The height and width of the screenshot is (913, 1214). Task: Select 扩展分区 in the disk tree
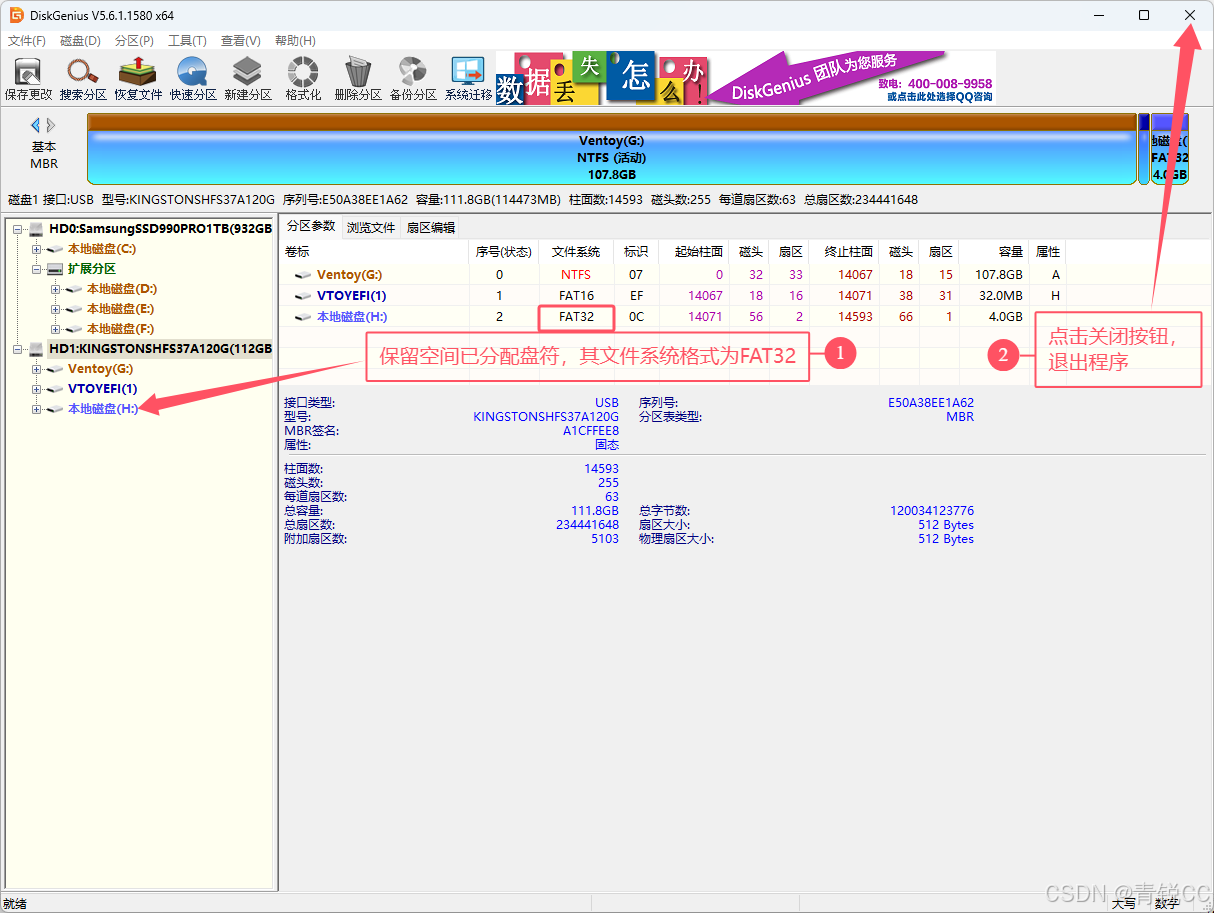[92, 269]
